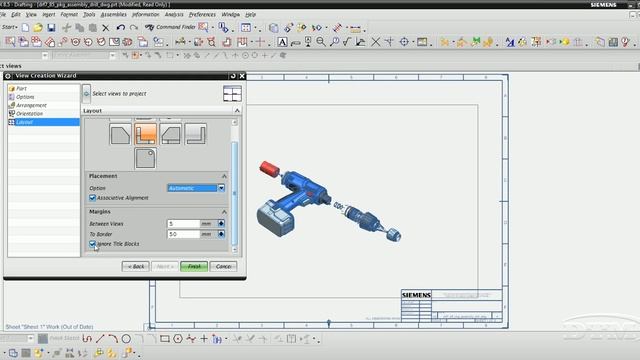
Task: Open the Tools menu
Action: coord(89,14)
